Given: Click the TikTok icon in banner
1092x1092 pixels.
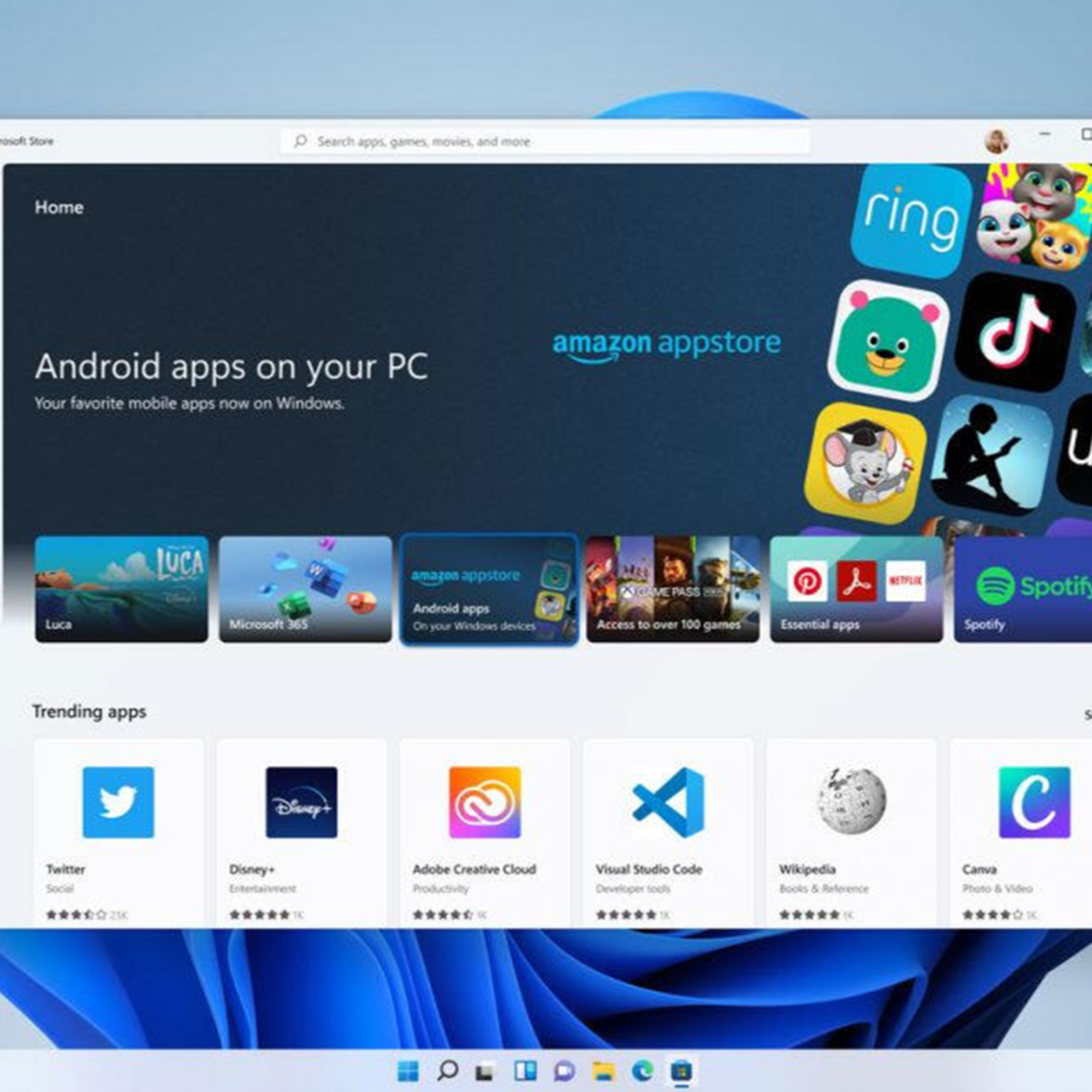Looking at the screenshot, I should [1014, 332].
